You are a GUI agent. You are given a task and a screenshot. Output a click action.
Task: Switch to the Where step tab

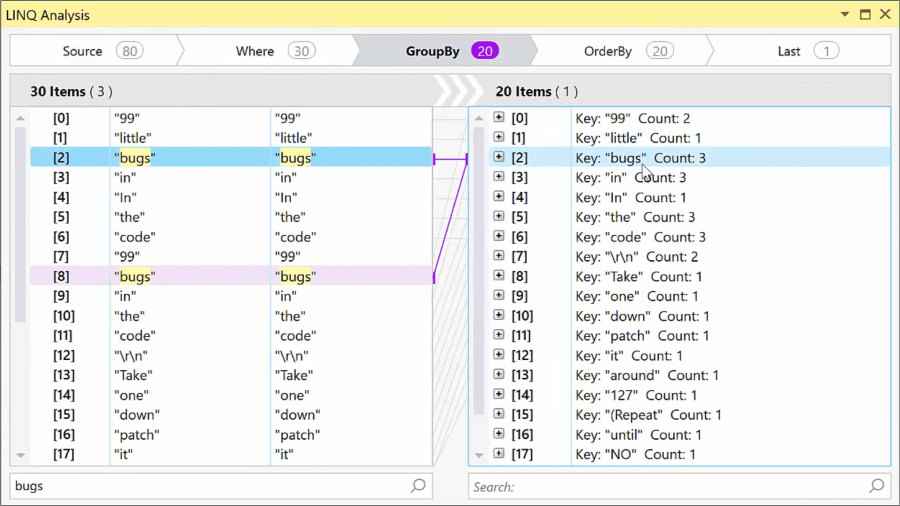click(268, 51)
